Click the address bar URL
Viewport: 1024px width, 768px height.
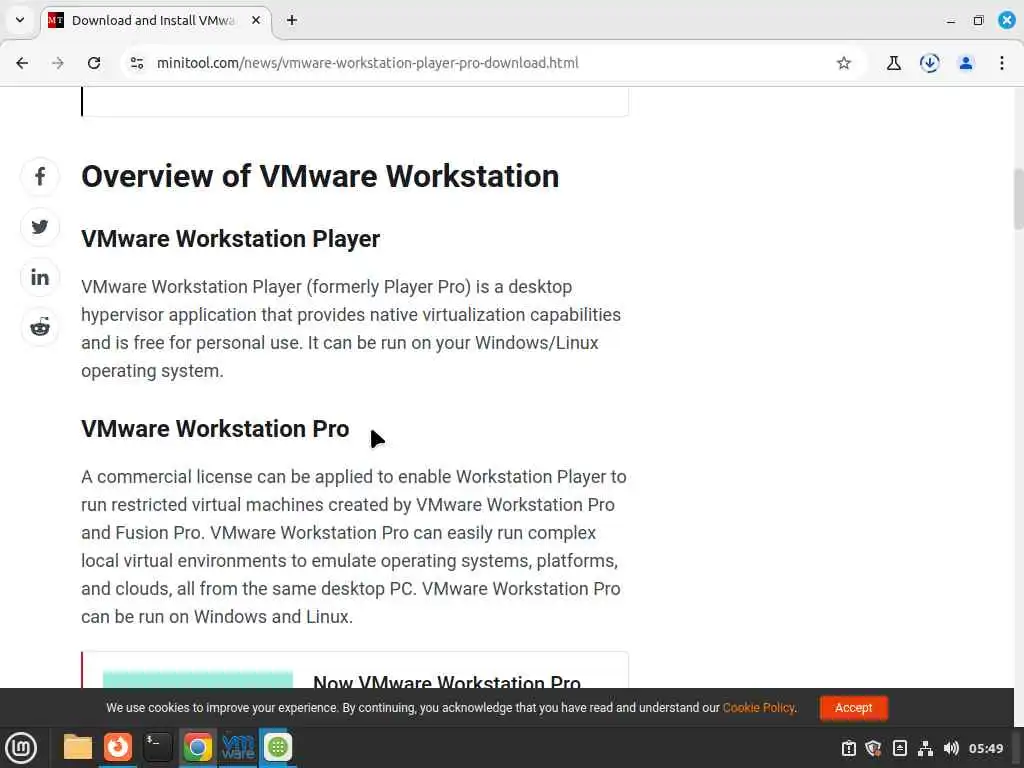point(368,63)
